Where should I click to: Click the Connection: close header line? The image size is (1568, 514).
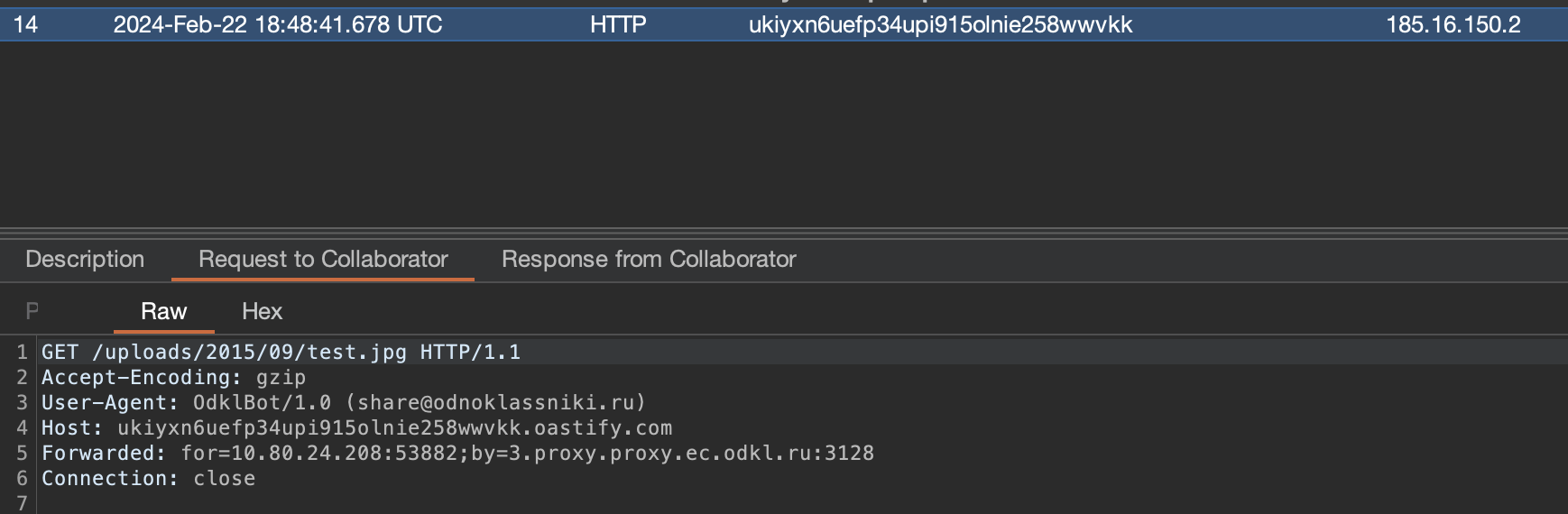[x=148, y=478]
